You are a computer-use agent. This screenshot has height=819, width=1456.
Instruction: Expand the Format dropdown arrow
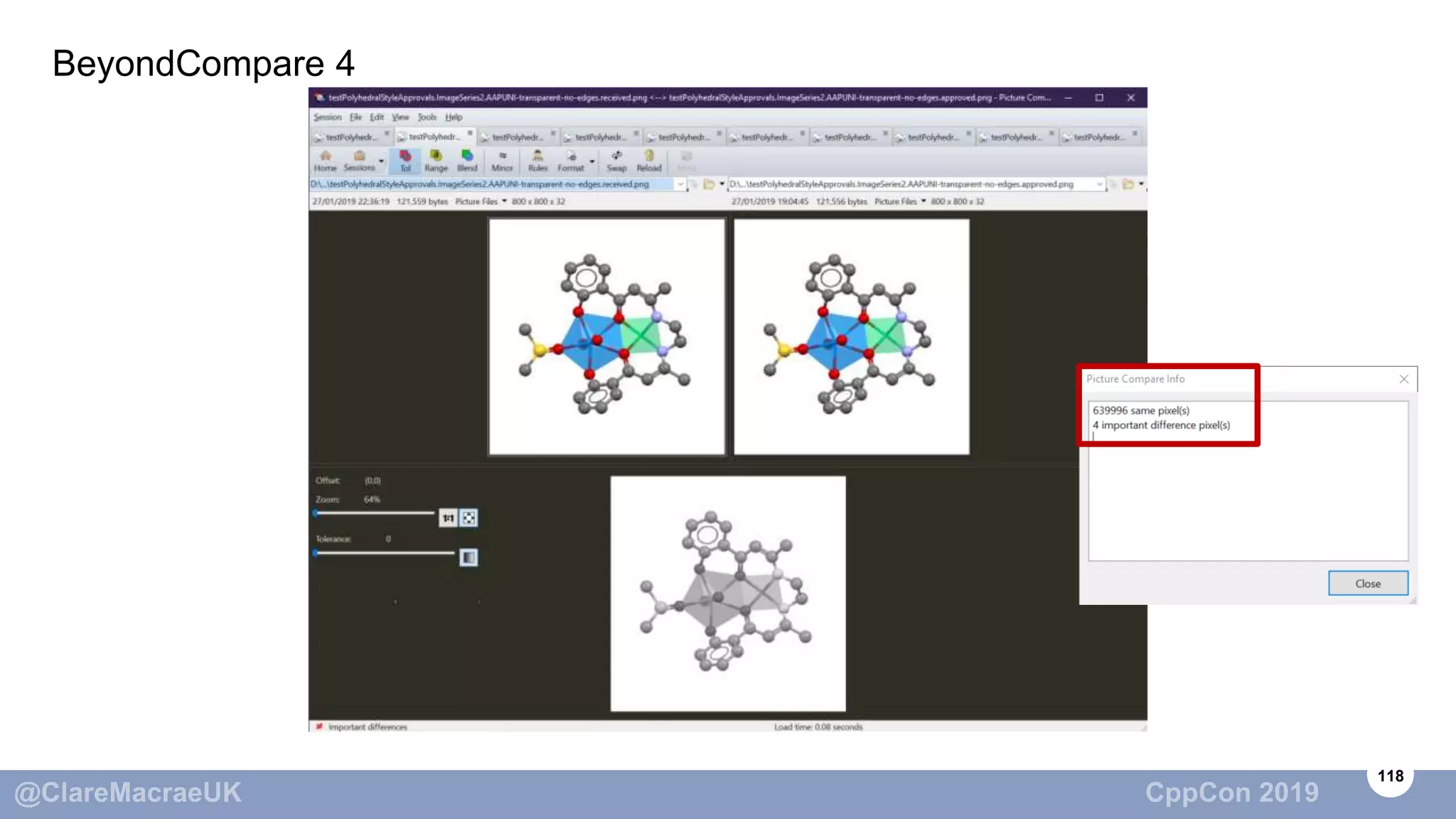(592, 162)
